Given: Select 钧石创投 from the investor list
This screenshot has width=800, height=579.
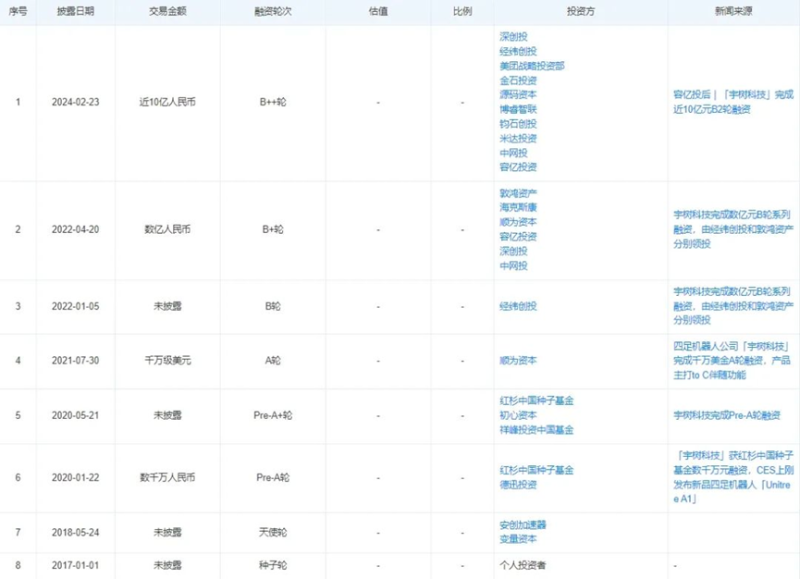Looking at the screenshot, I should pyautogui.click(x=518, y=123).
